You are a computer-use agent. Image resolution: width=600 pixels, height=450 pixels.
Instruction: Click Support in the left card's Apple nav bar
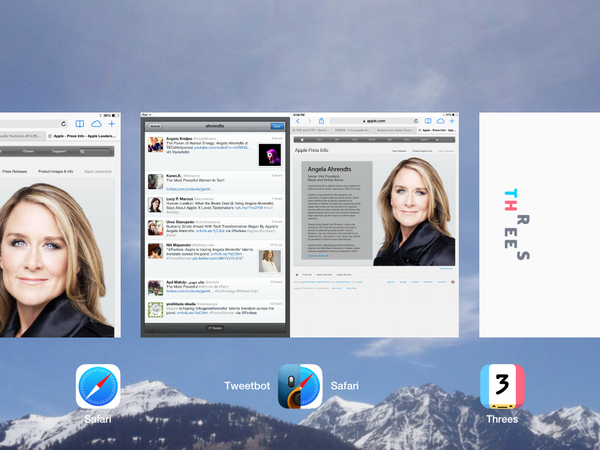59,151
